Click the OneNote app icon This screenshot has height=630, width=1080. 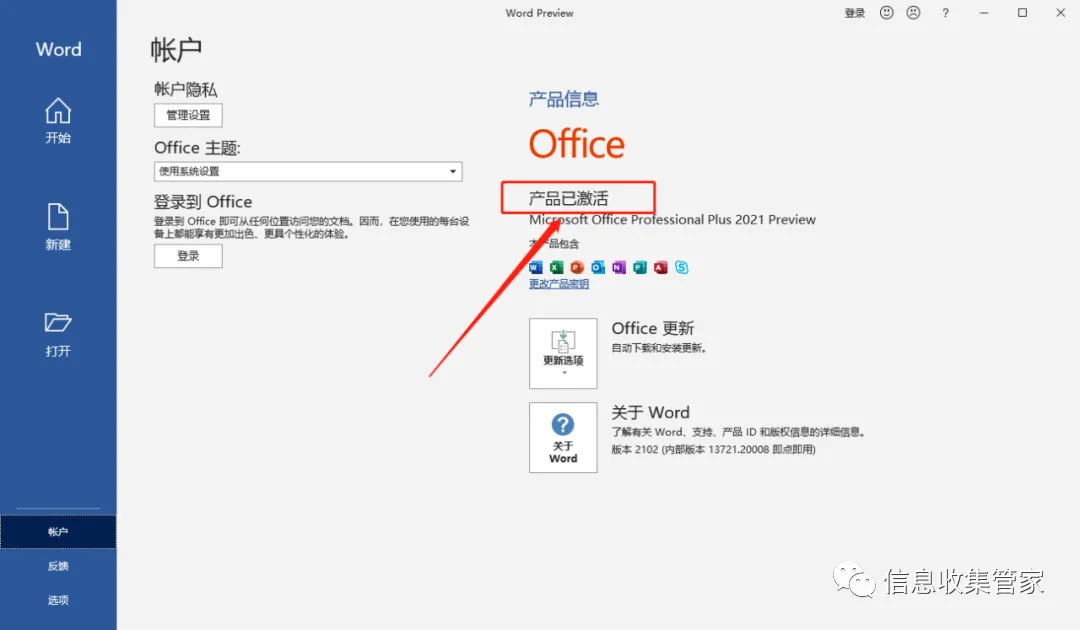pos(619,267)
